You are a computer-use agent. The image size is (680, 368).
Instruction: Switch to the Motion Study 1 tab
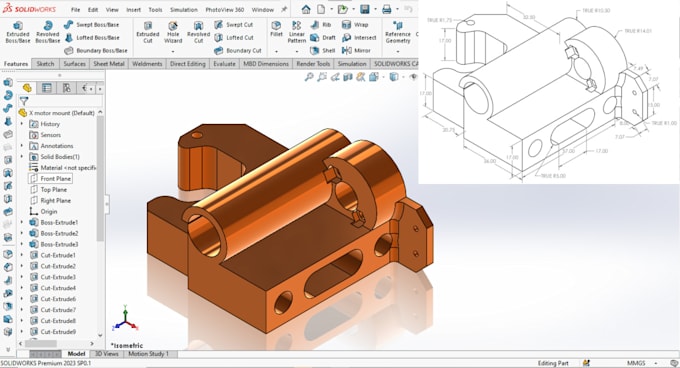pyautogui.click(x=148, y=354)
